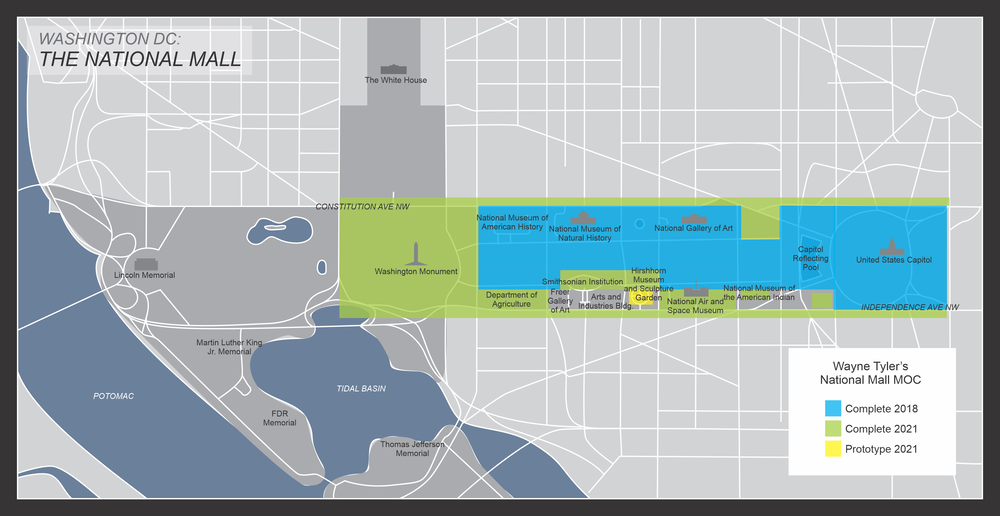Click 'Hirshhorn Museum and Sculpture Garden' label
Viewport: 1000px width, 516px height.
click(x=648, y=284)
